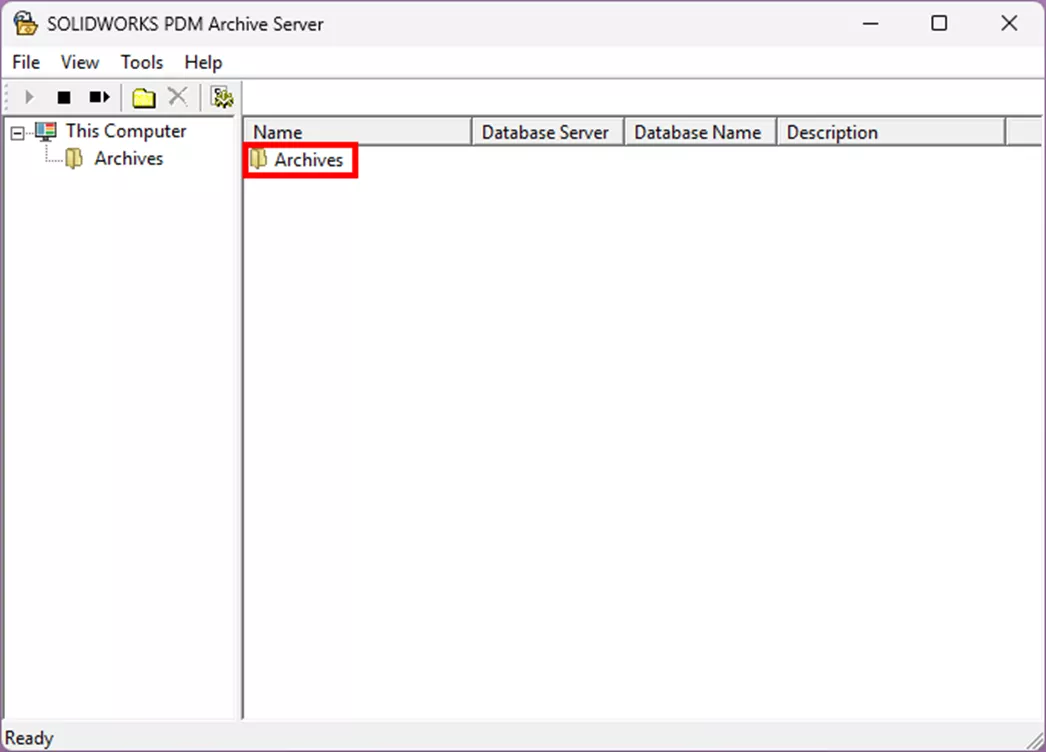
Task: Open the settings gear toolbar icon
Action: click(x=221, y=97)
